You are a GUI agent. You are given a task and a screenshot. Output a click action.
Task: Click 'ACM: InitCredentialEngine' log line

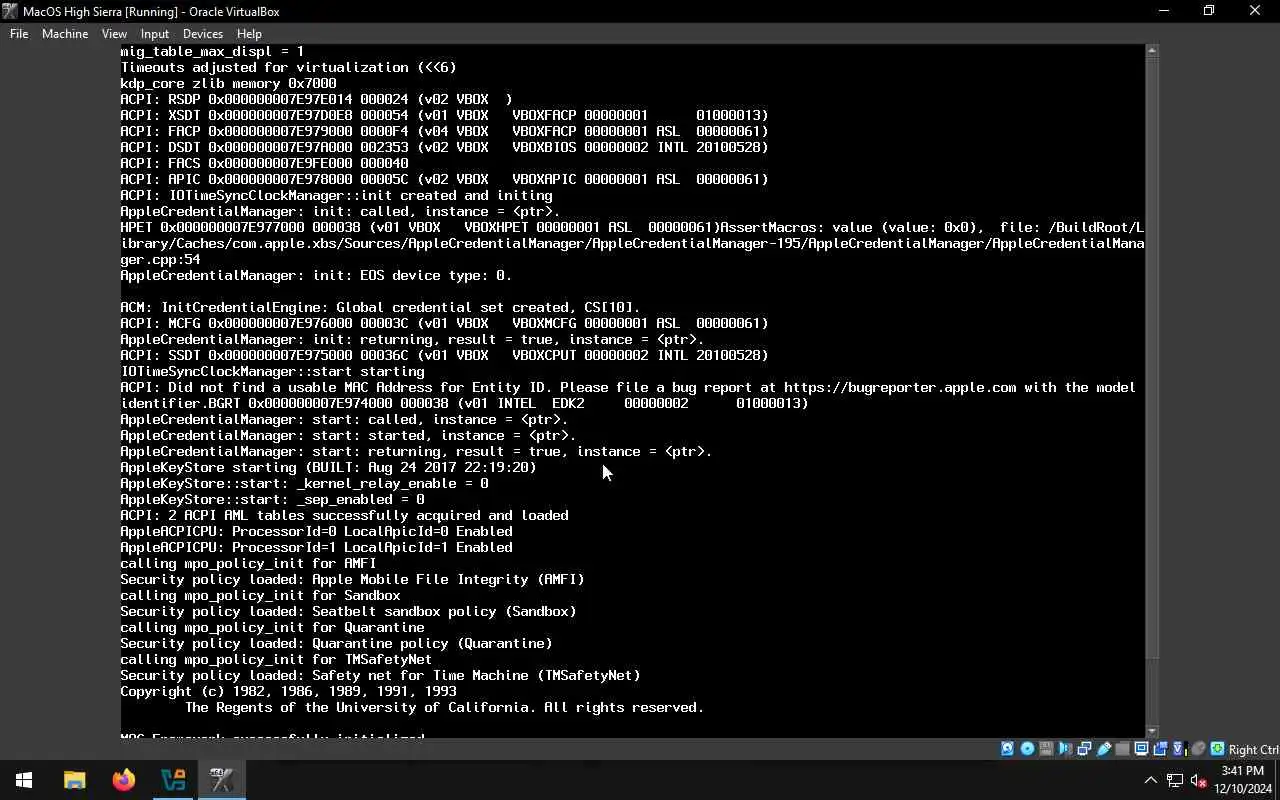coord(380,307)
